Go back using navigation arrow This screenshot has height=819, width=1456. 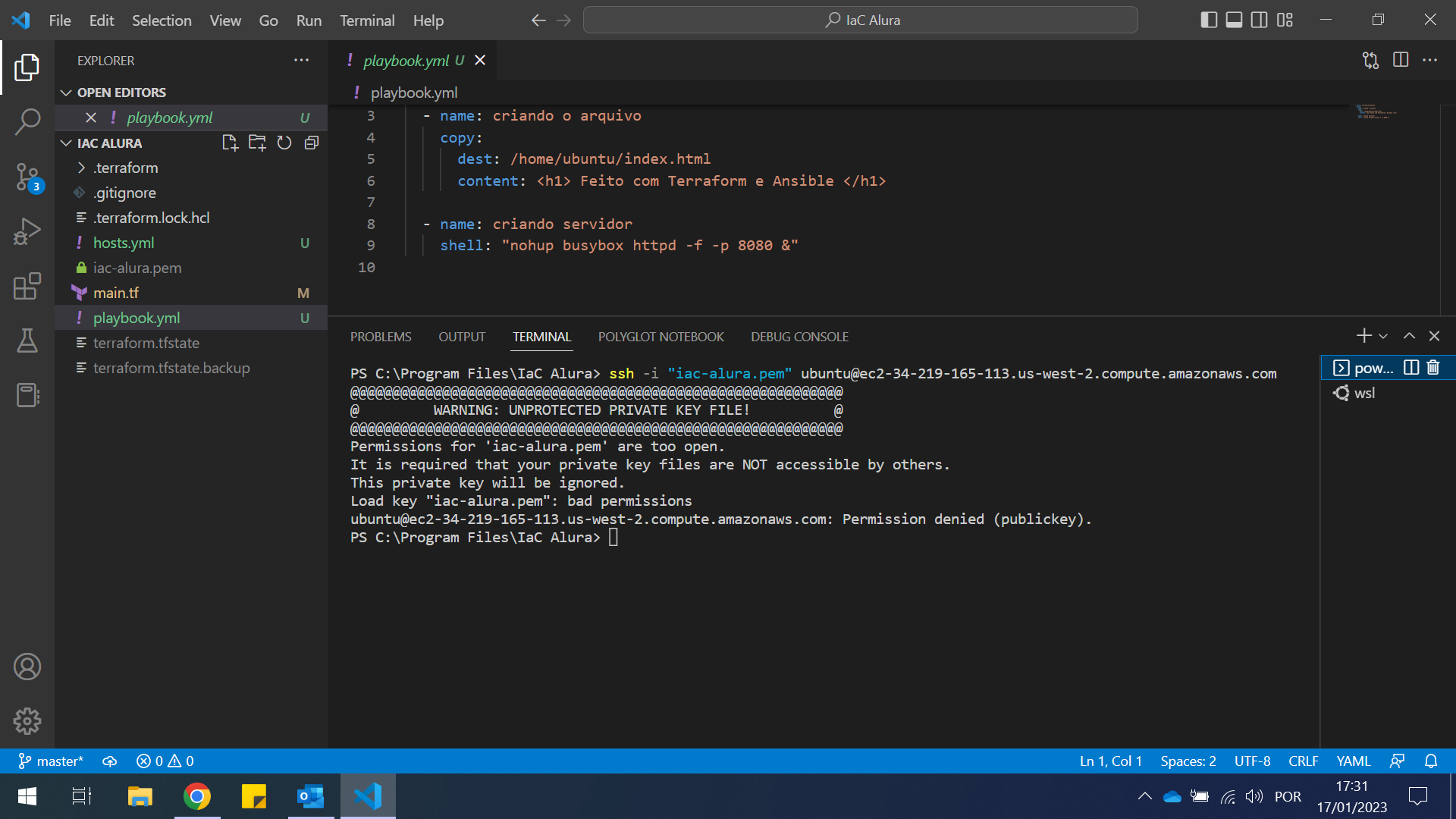(538, 20)
